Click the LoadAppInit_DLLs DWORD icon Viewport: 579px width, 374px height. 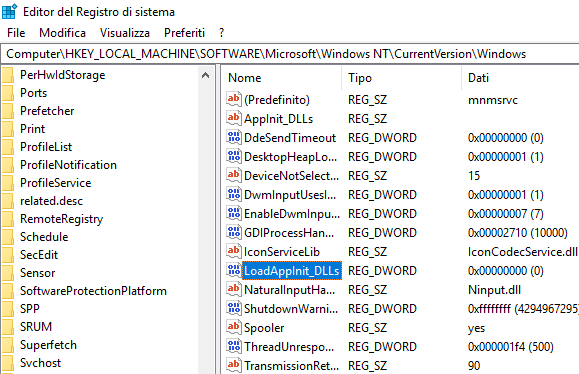point(234,270)
